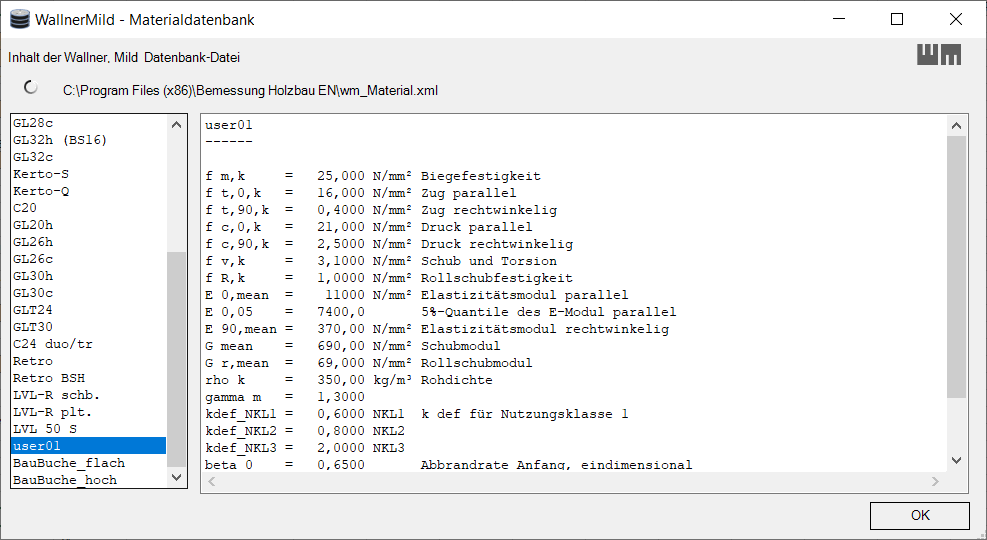Click details pane scroll down arrow
The height and width of the screenshot is (540, 987).
point(956,461)
